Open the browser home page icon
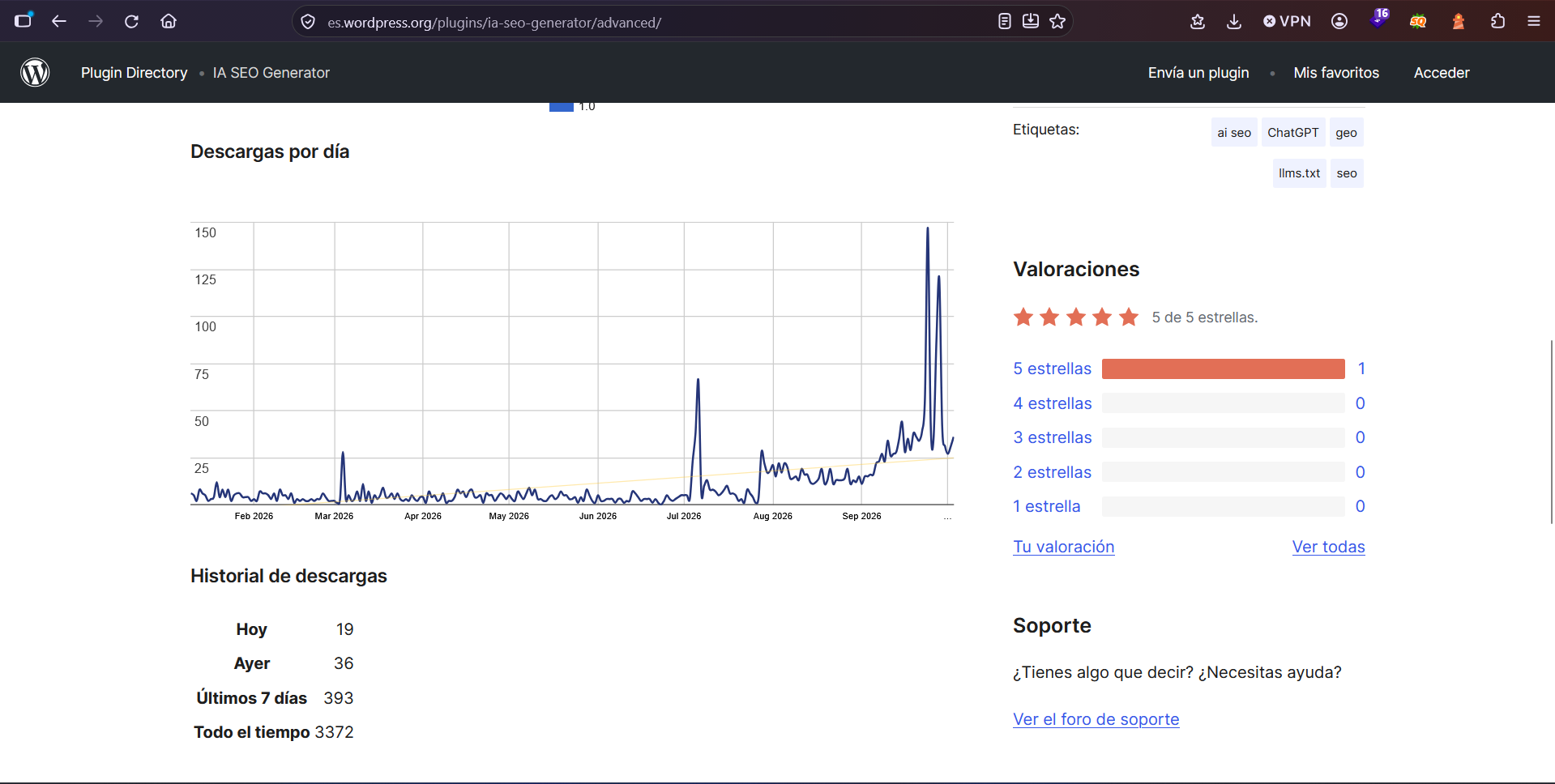 [x=169, y=21]
